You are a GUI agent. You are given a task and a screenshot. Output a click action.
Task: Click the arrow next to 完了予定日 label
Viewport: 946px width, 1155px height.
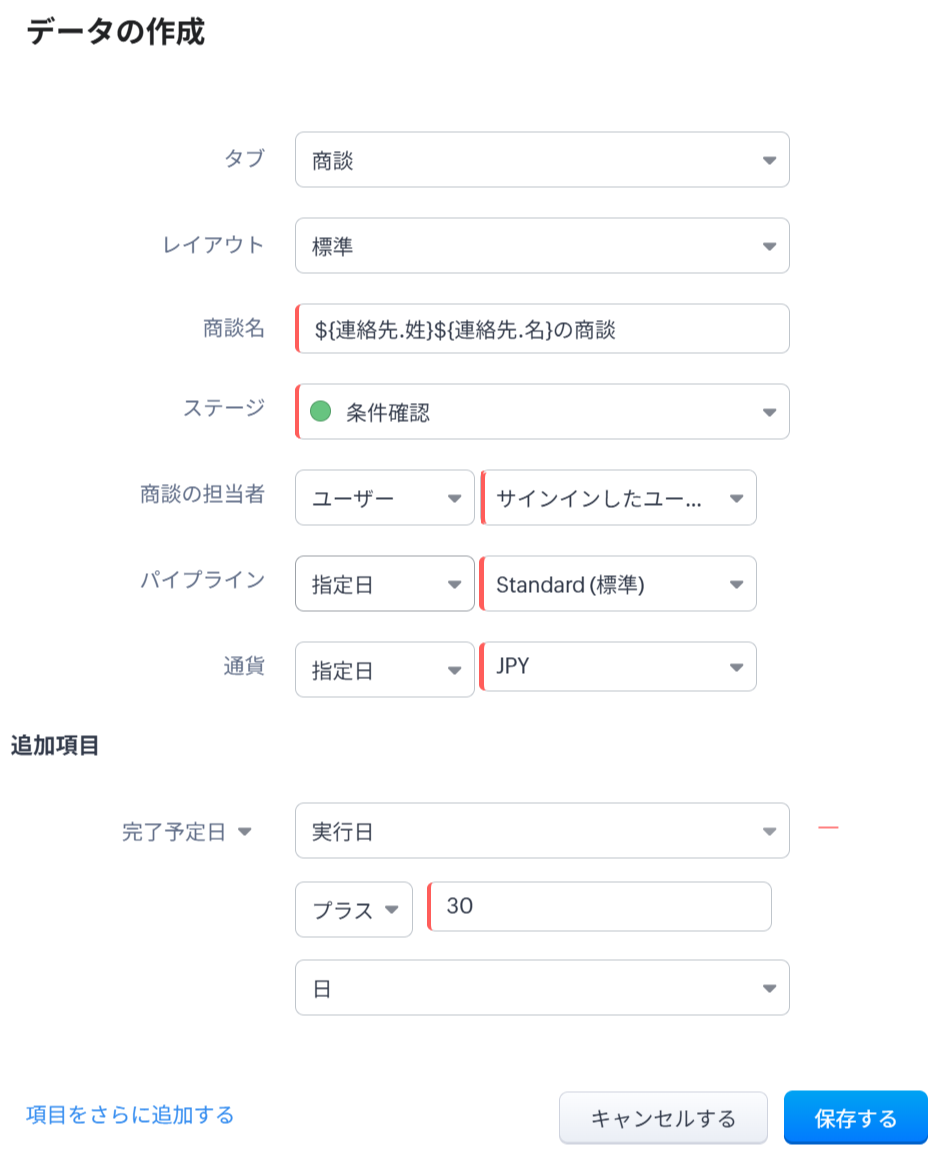[x=245, y=832]
